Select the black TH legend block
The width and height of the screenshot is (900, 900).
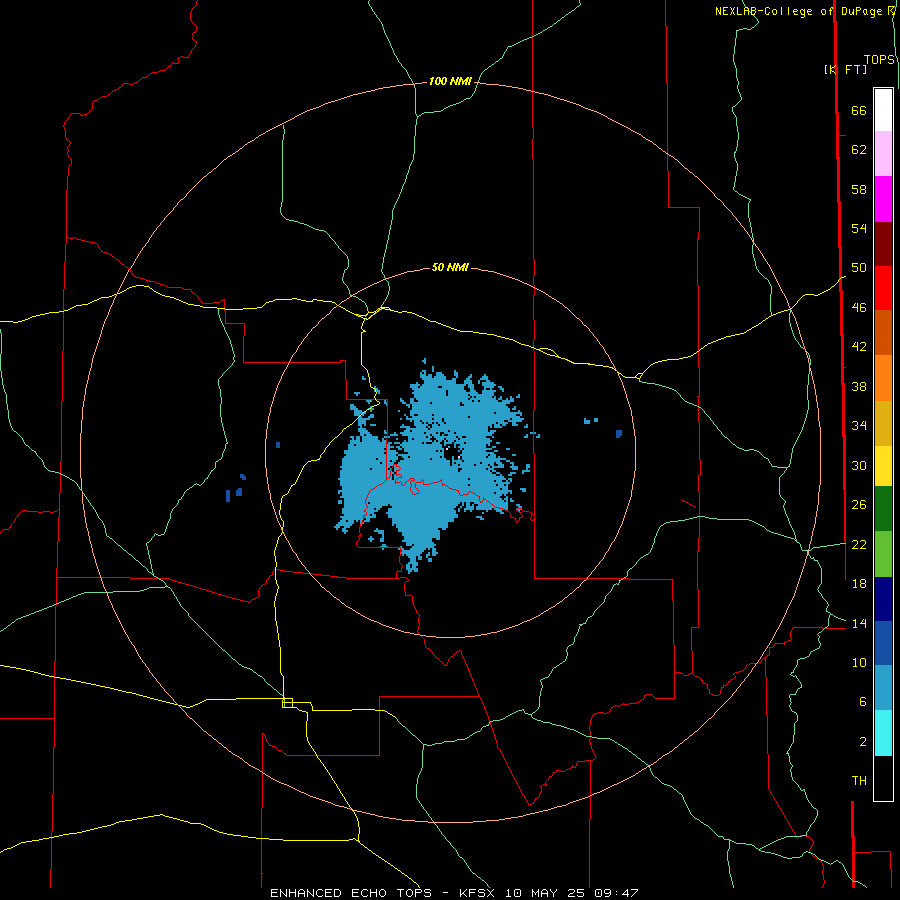tap(883, 778)
